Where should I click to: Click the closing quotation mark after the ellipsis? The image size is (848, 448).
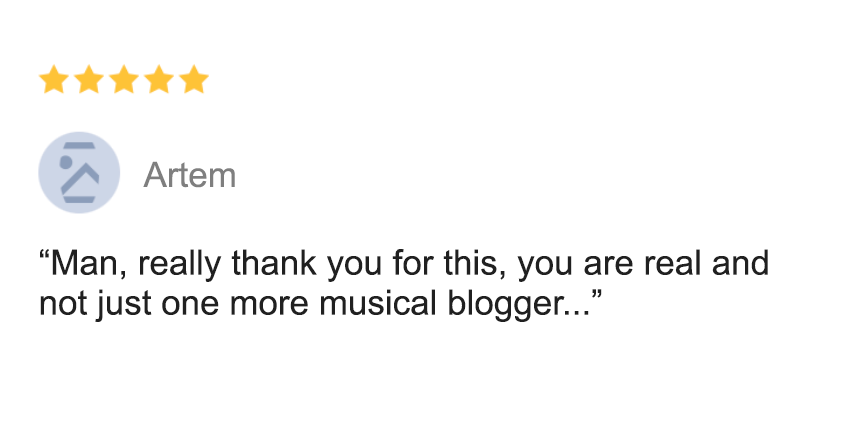coord(597,297)
